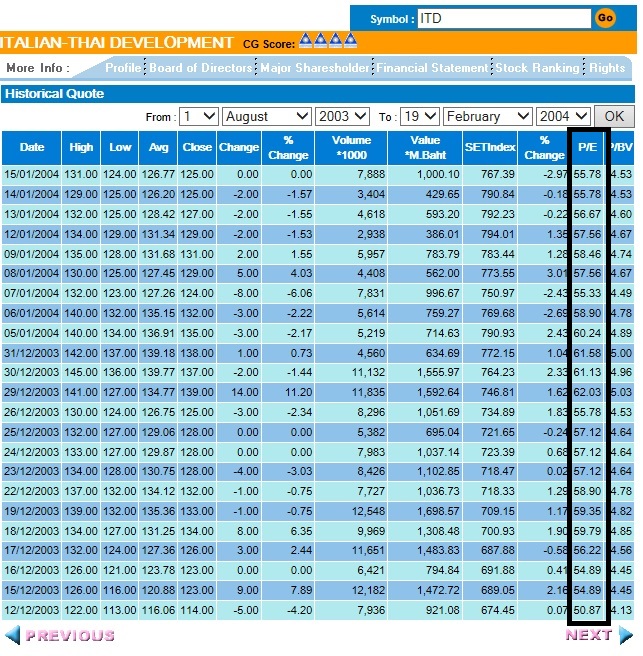643x656 pixels.
Task: Click the % change value 11.20
Action: point(299,392)
